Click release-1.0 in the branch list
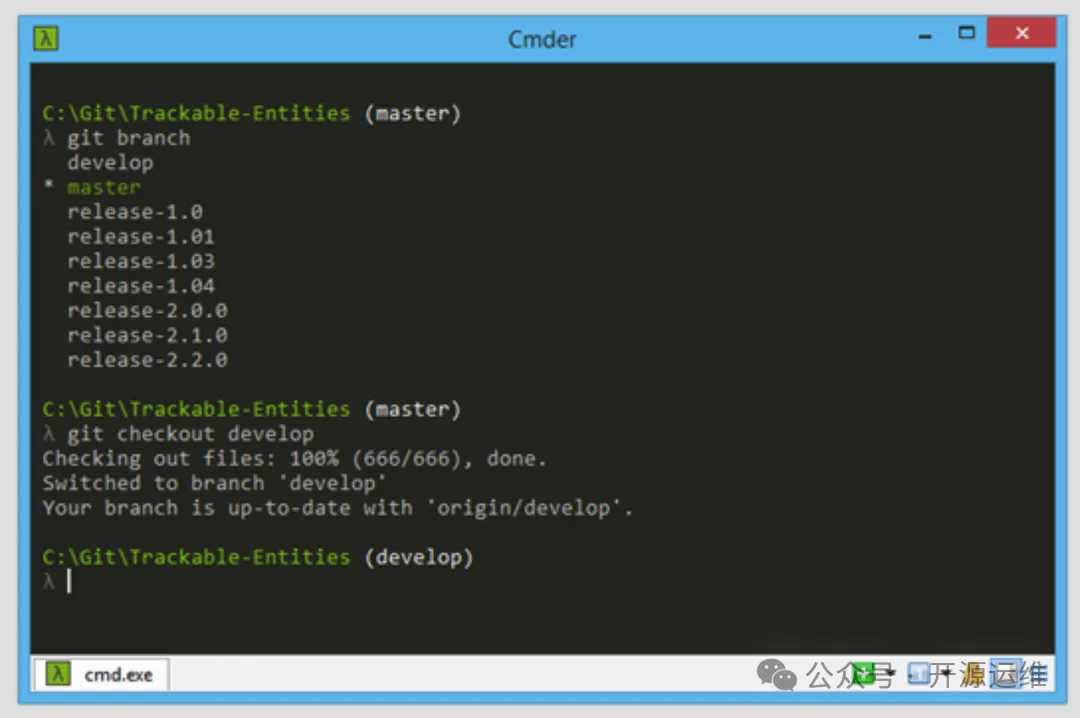This screenshot has width=1080, height=718. (135, 212)
